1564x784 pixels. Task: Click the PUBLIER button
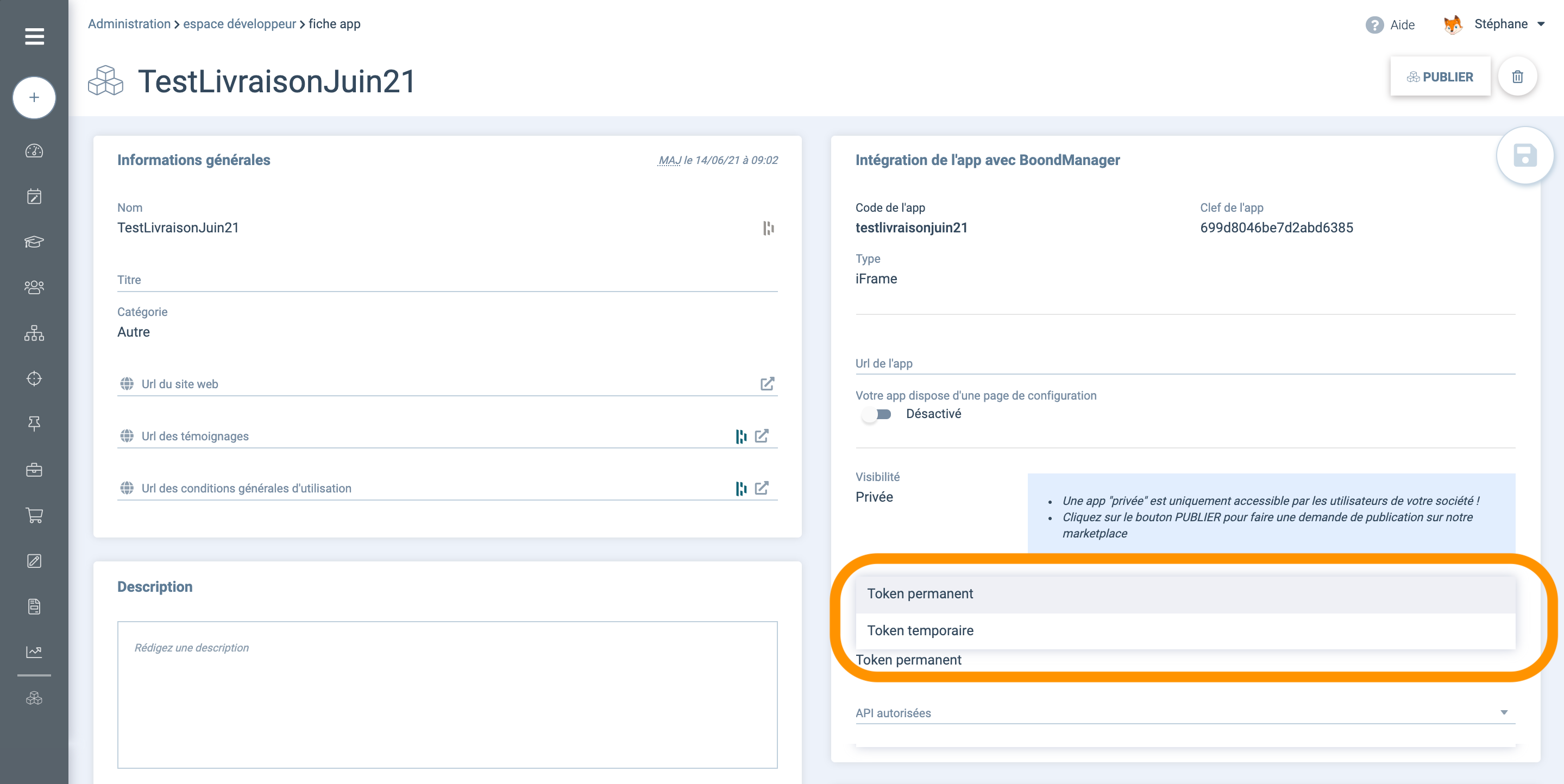(x=1440, y=77)
